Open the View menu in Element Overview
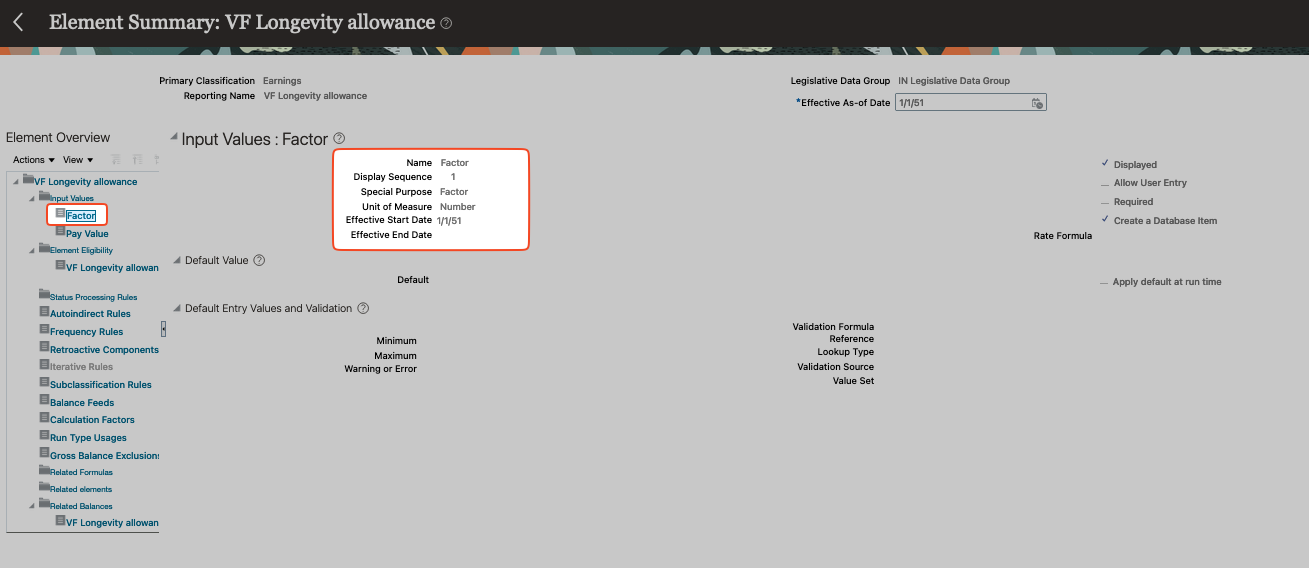Screen dimensions: 1309x568 [77, 160]
